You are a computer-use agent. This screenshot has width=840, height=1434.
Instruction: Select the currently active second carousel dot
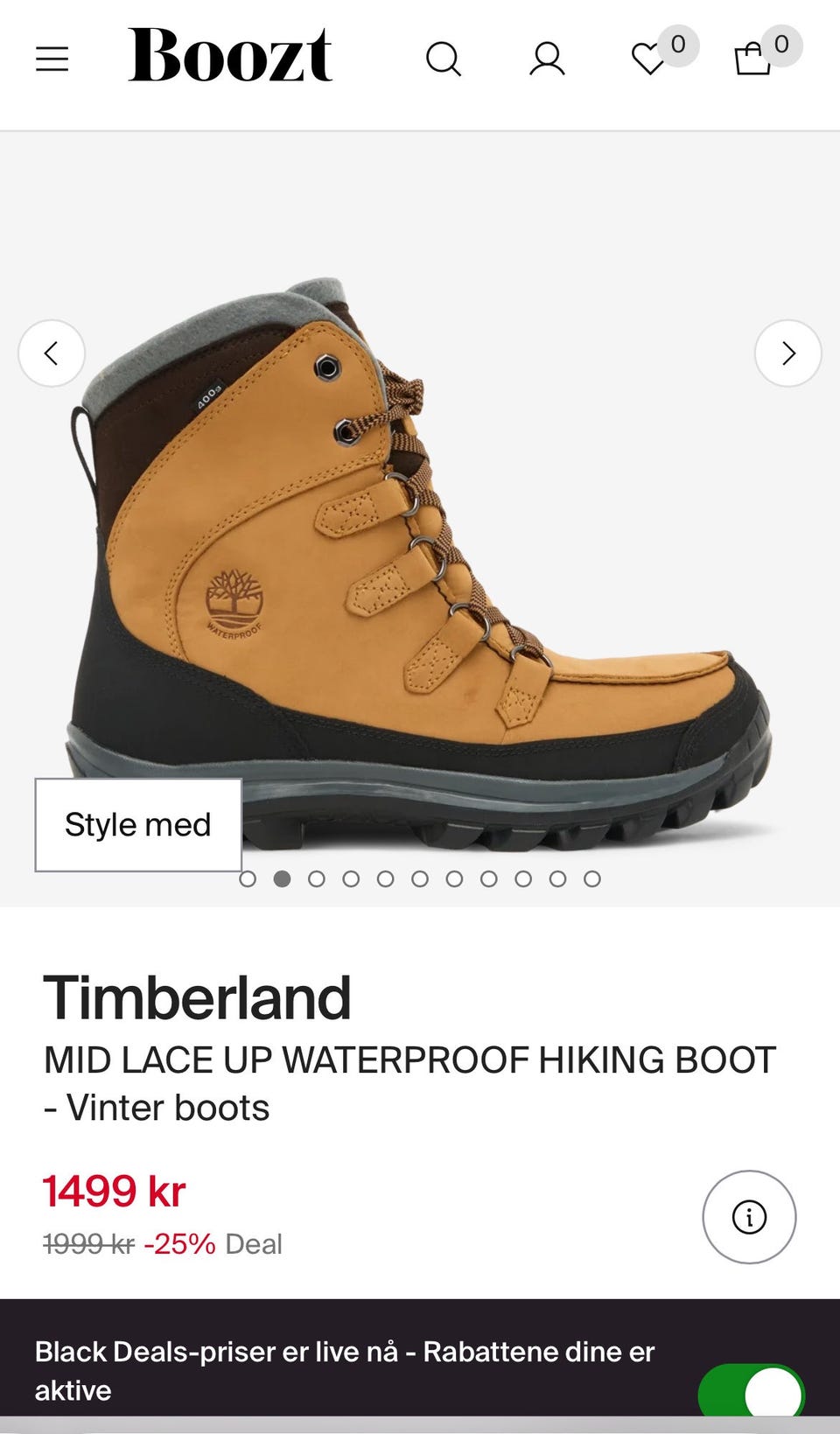tap(282, 878)
